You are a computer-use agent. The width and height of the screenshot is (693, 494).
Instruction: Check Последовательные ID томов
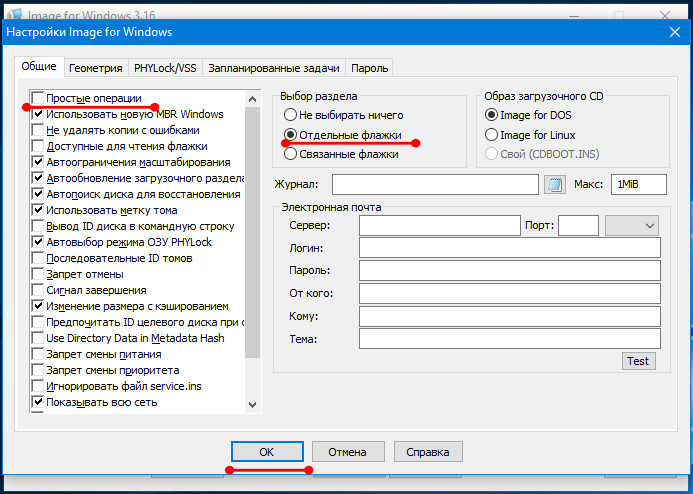[38, 258]
